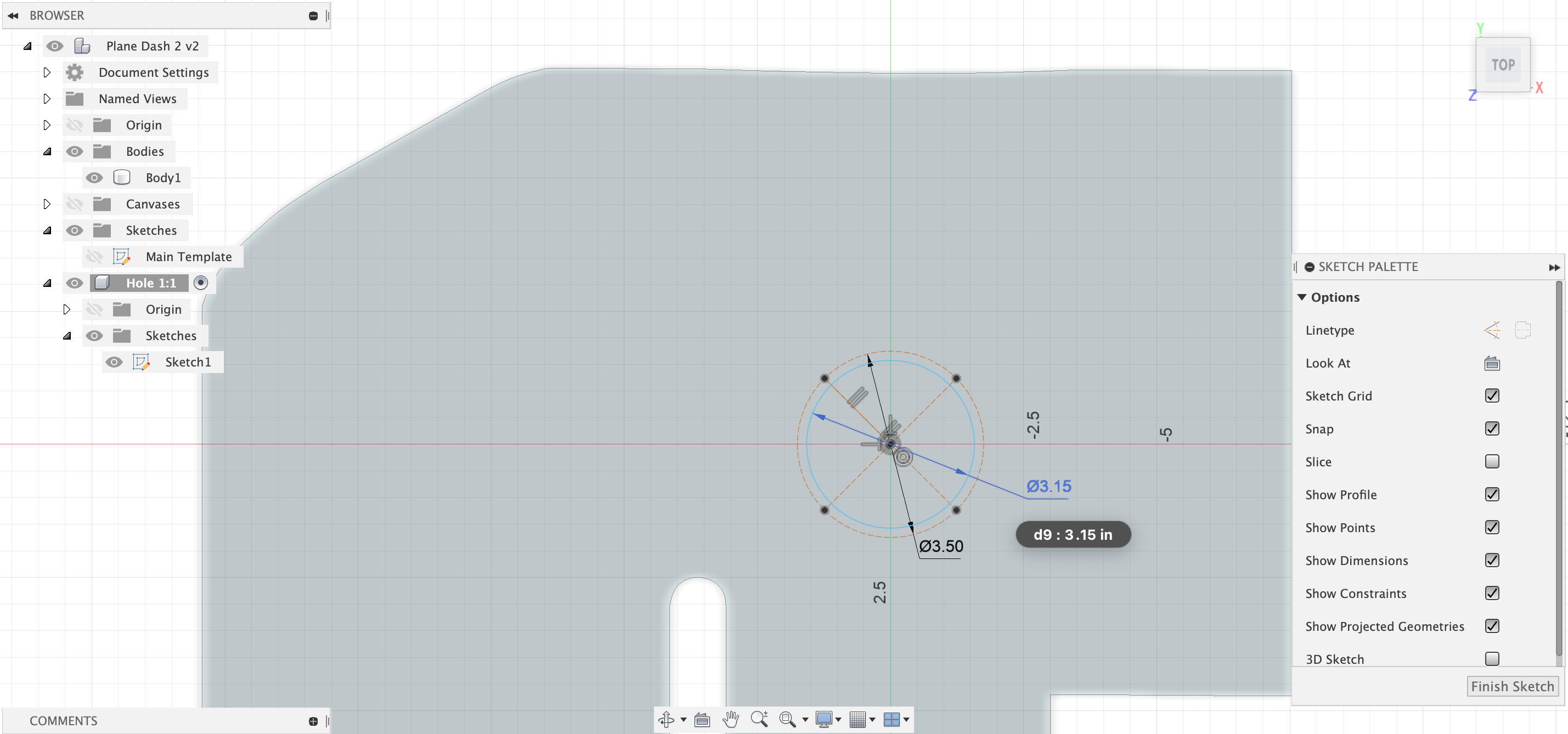Open Display Settings monitor icon

click(x=824, y=719)
